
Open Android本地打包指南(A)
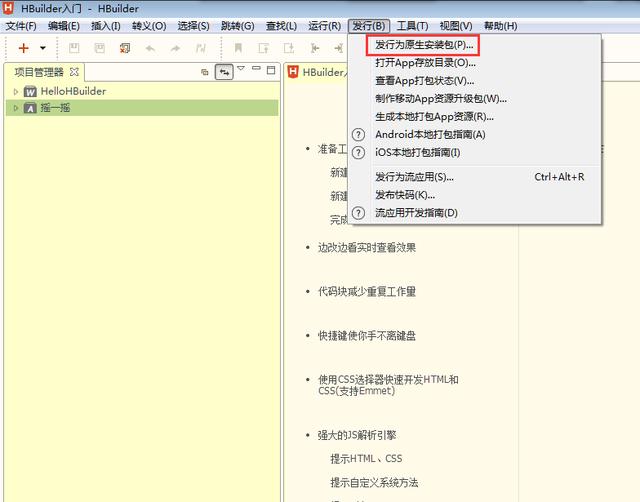475,135
